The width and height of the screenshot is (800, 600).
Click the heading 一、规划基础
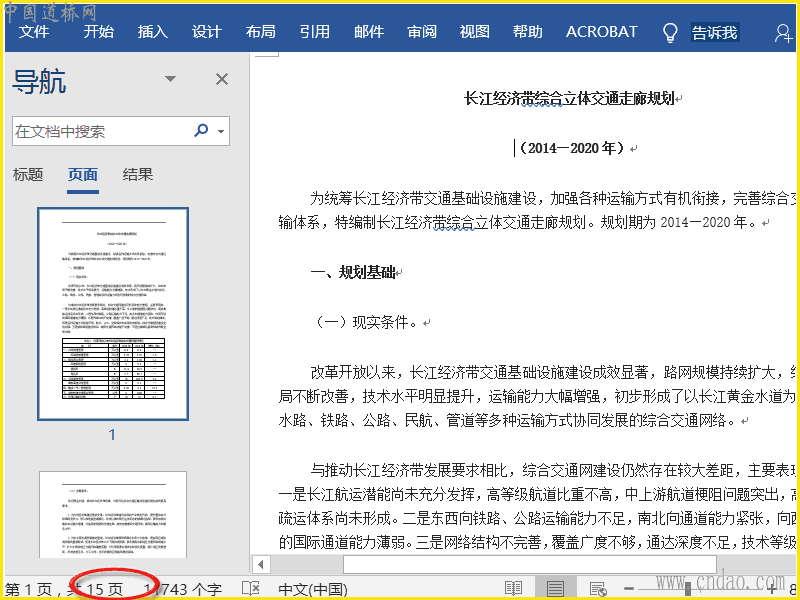tap(353, 272)
